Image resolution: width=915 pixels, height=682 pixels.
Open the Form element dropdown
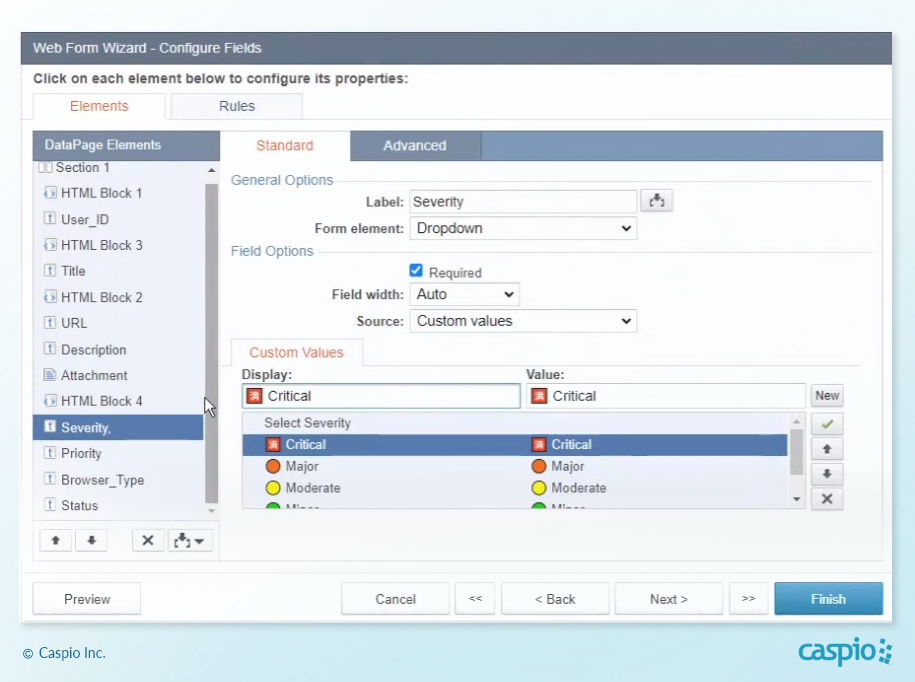tap(523, 228)
